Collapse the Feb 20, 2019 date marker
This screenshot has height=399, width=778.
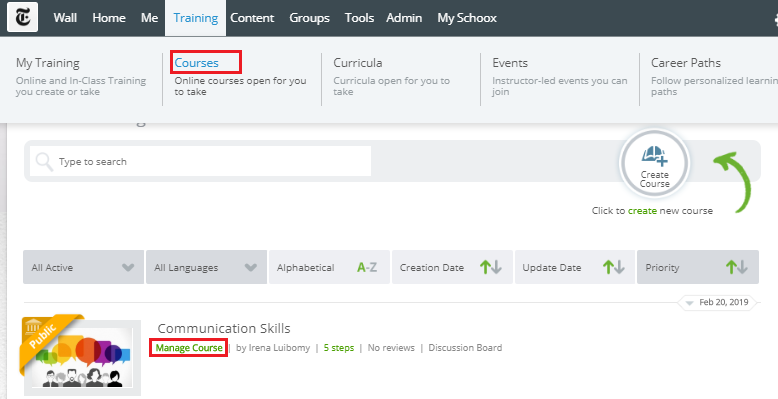[688, 302]
